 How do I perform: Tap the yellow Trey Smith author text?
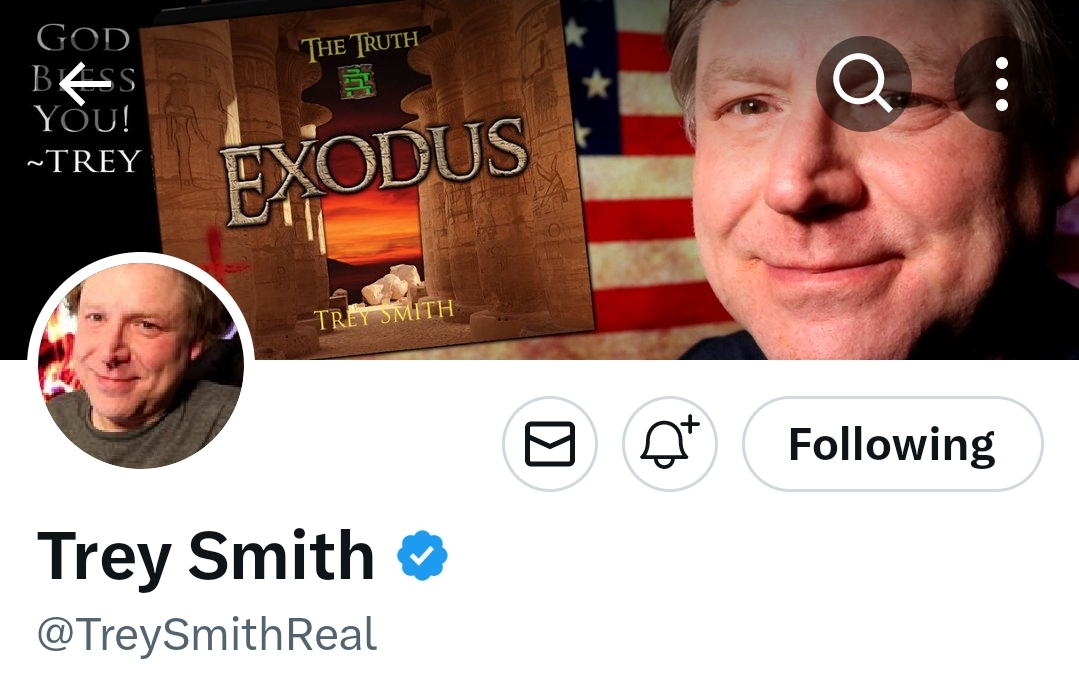click(x=384, y=315)
